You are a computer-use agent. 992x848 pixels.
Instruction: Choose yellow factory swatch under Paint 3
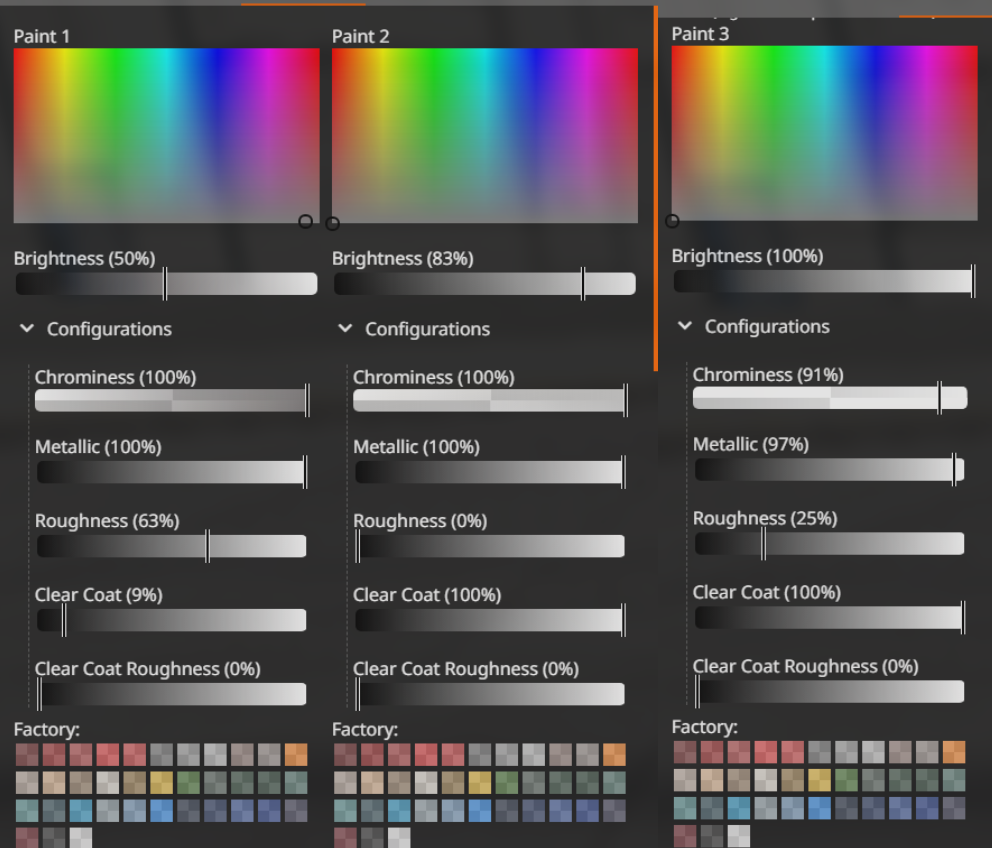click(819, 780)
